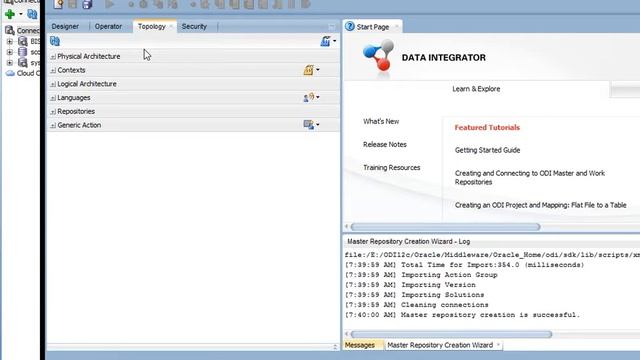Click the second database connection icon
Screen dimensions: 640x360
coord(23,52)
